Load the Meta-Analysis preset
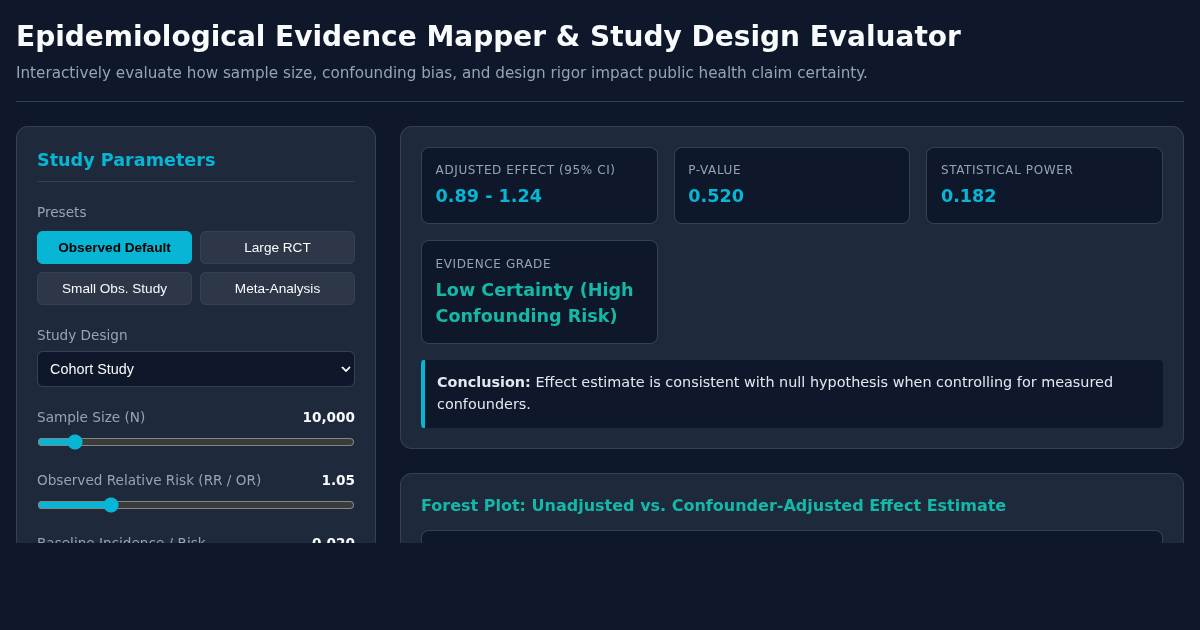1200x630 pixels. click(277, 288)
